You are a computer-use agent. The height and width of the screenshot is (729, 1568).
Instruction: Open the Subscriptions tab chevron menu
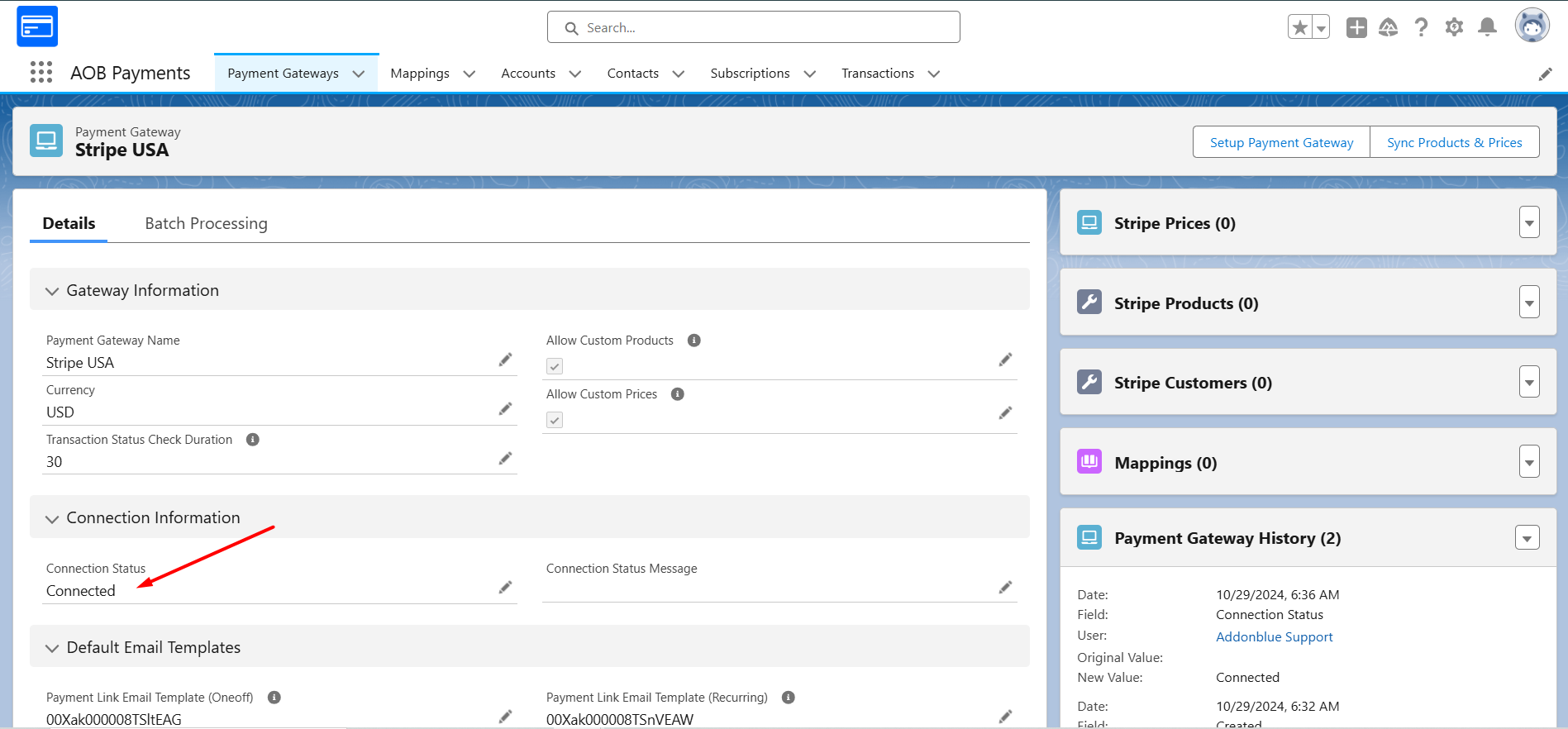click(810, 74)
